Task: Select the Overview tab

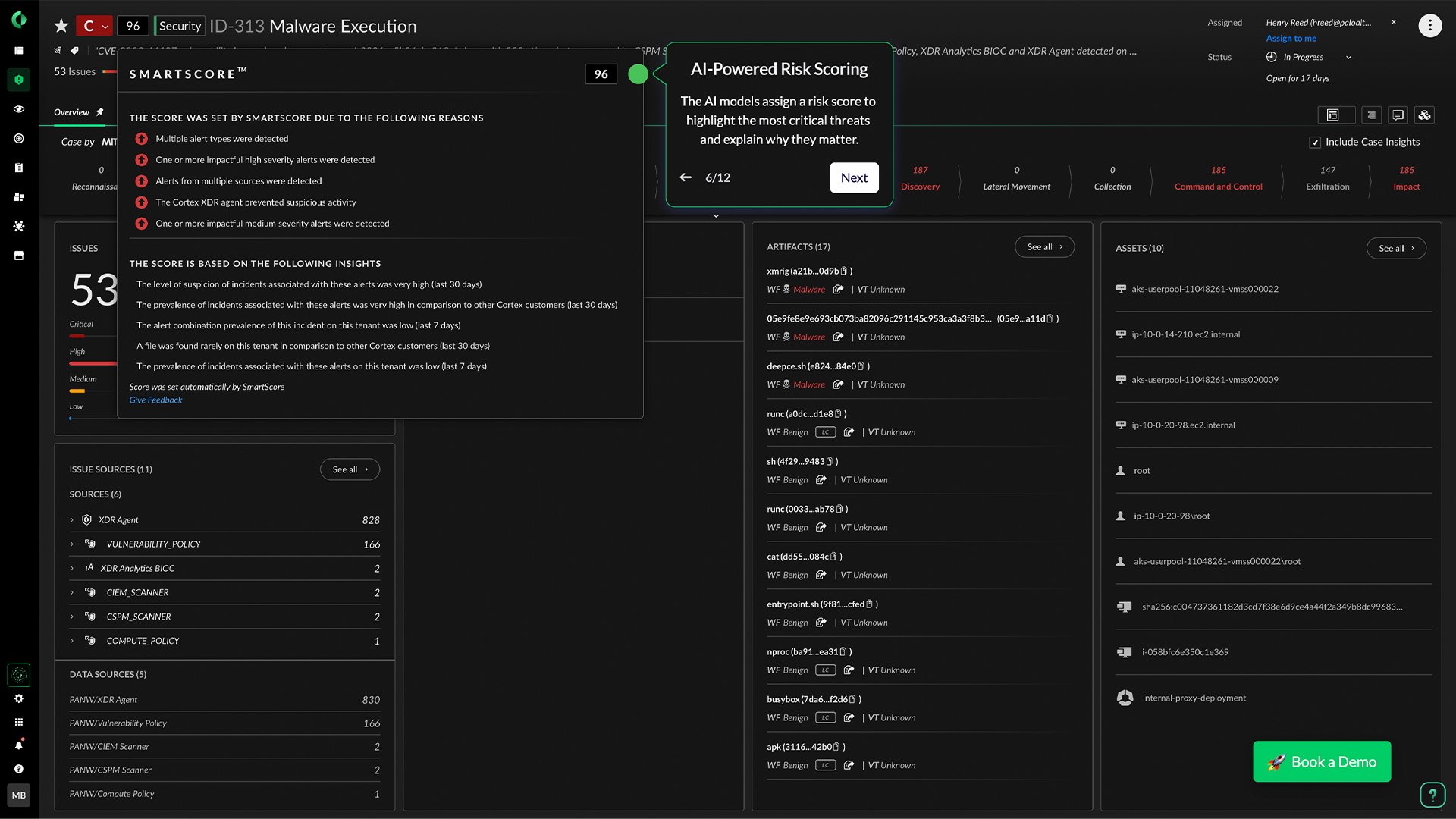Action: point(71,112)
